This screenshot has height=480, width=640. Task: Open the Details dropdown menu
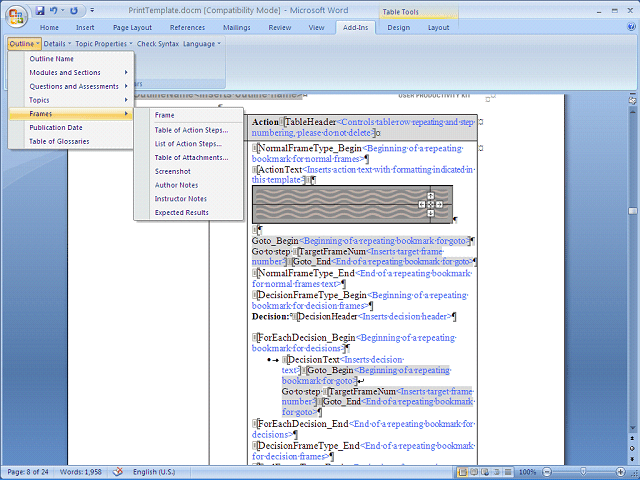click(x=57, y=44)
